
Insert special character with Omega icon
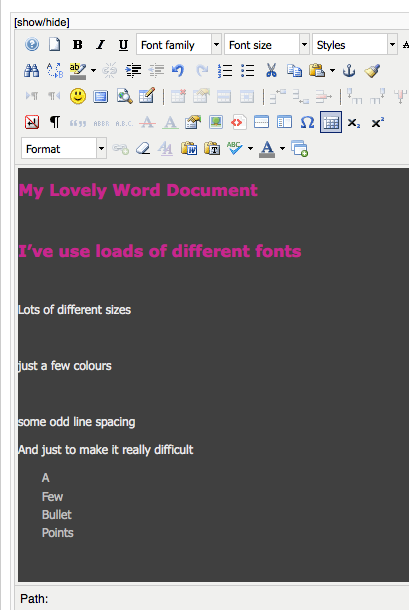[307, 122]
